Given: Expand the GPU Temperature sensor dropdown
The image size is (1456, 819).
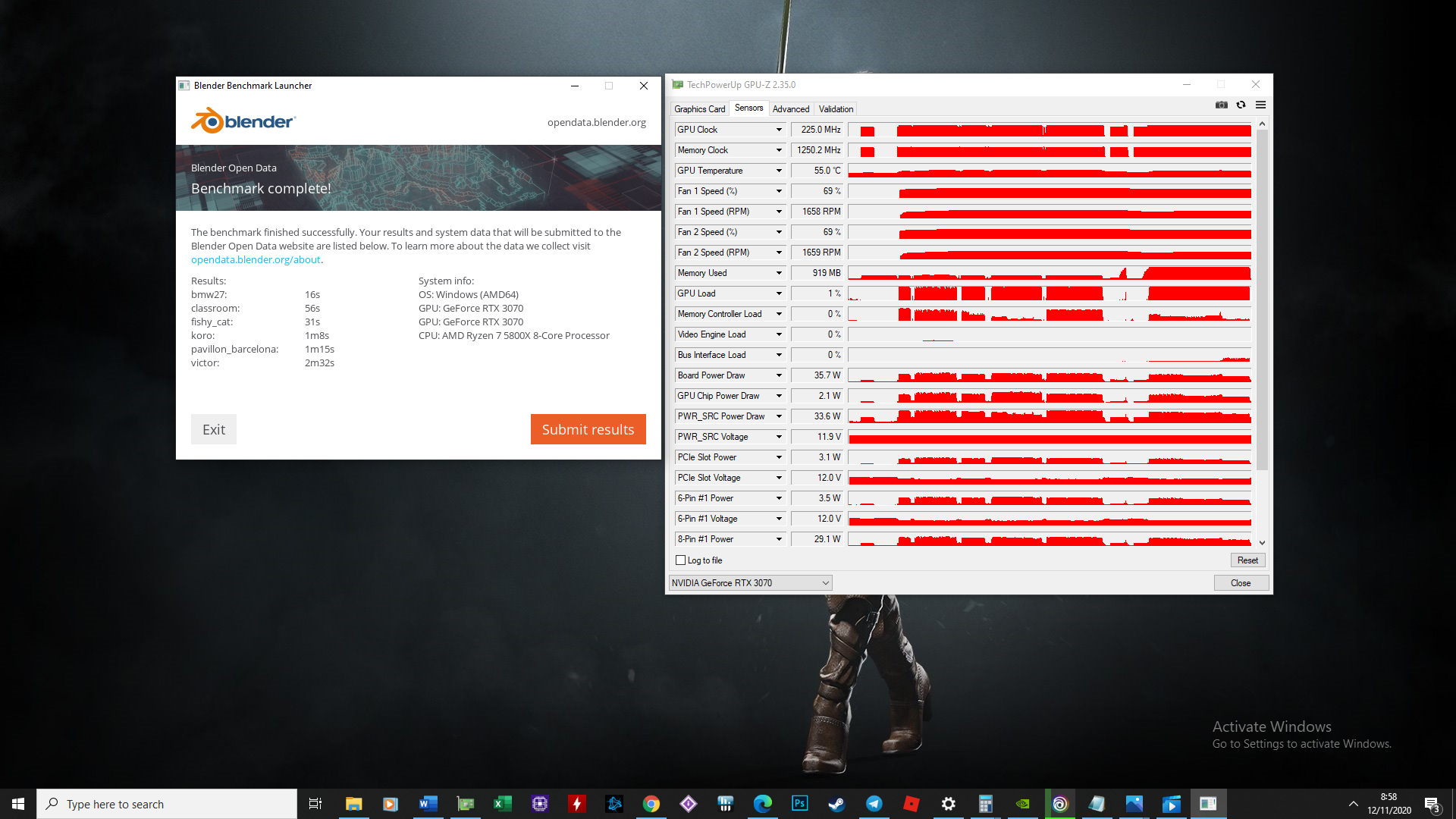Looking at the screenshot, I should 779,171.
